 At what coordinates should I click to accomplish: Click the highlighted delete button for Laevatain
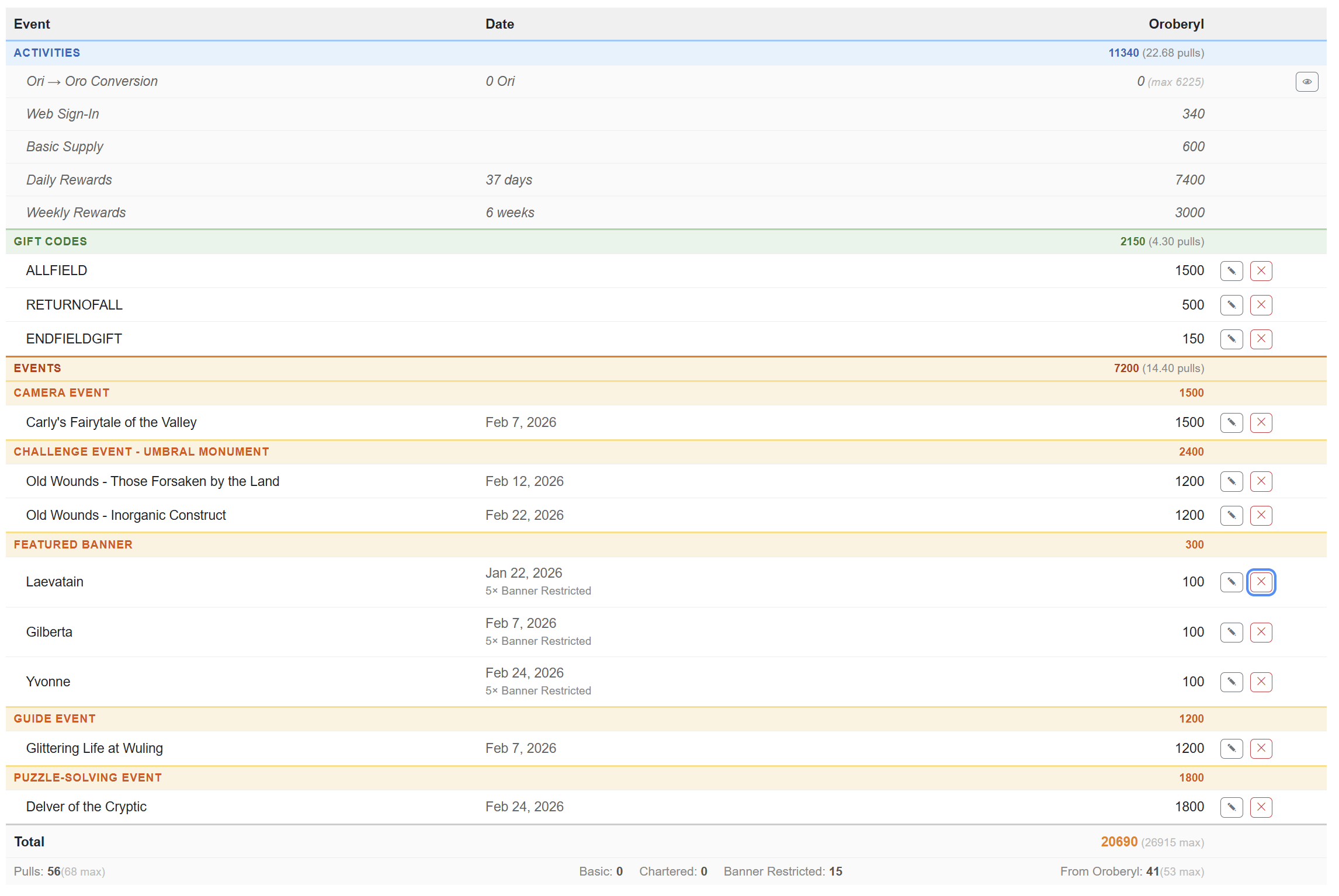coord(1261,582)
